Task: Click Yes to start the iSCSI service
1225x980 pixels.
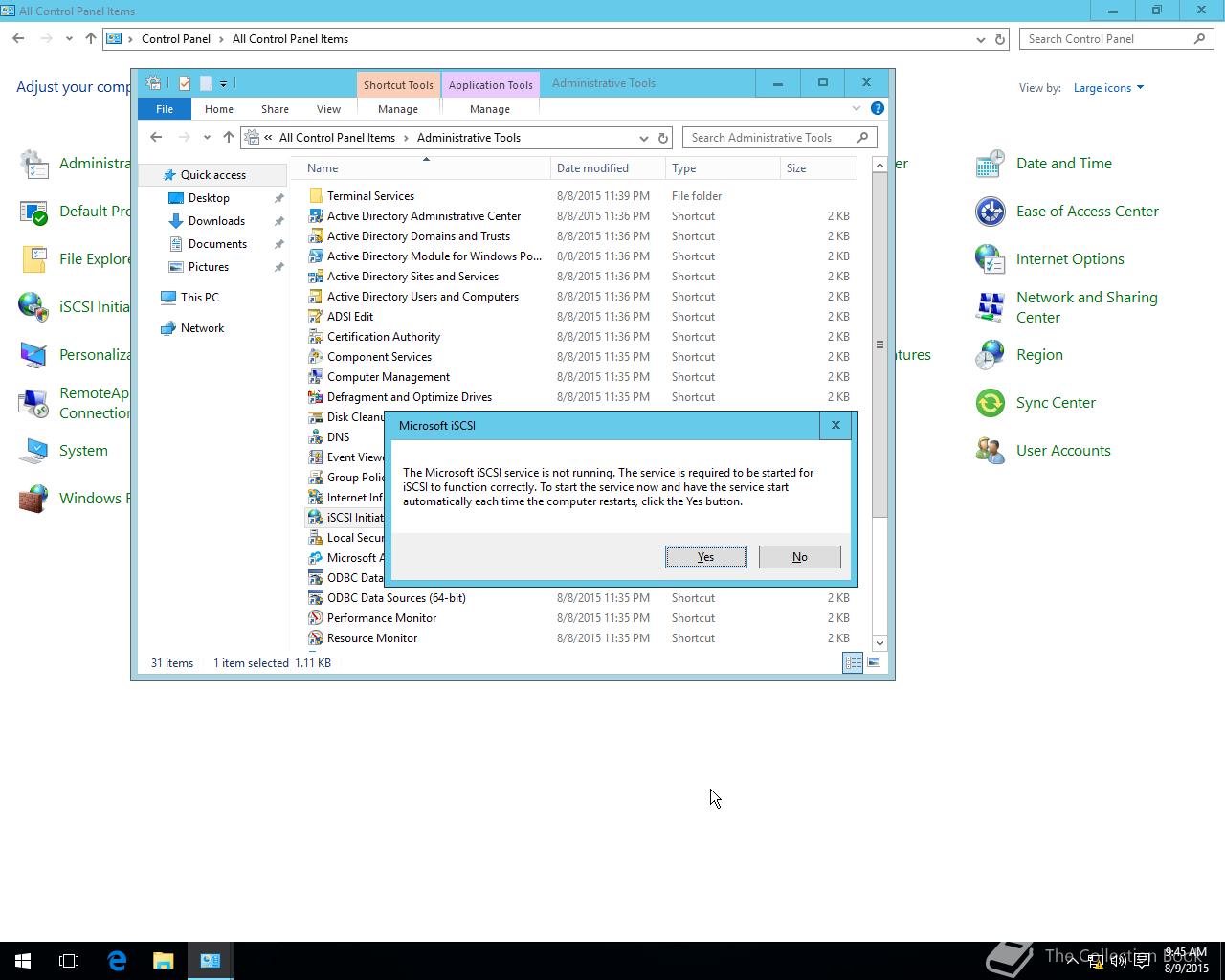Action: [x=705, y=557]
